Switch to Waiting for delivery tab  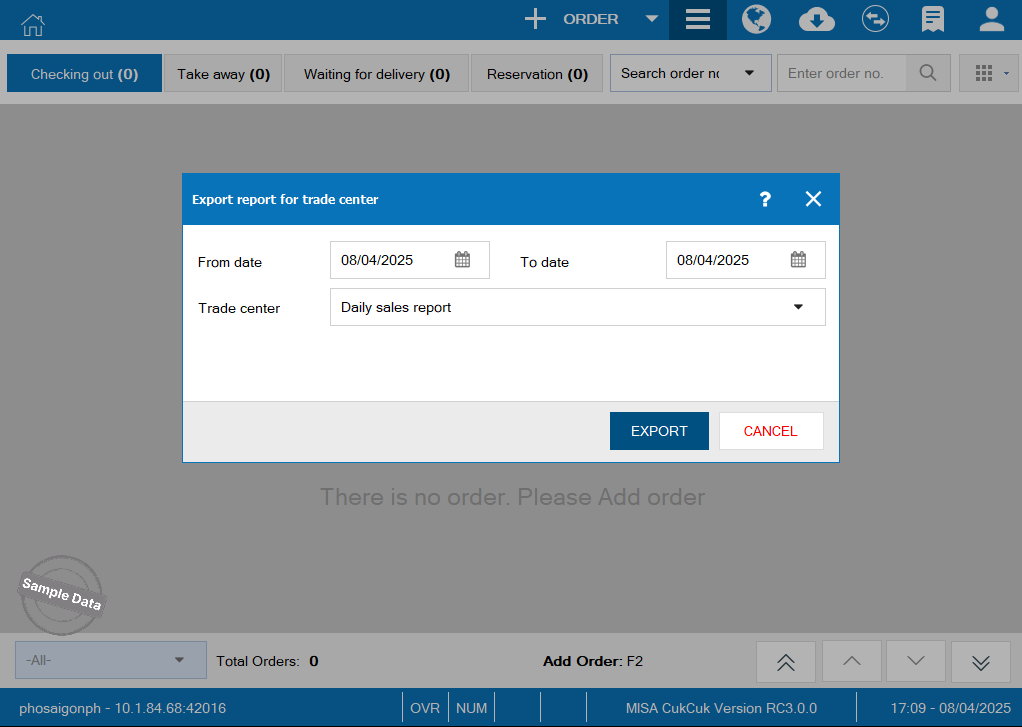[376, 74]
